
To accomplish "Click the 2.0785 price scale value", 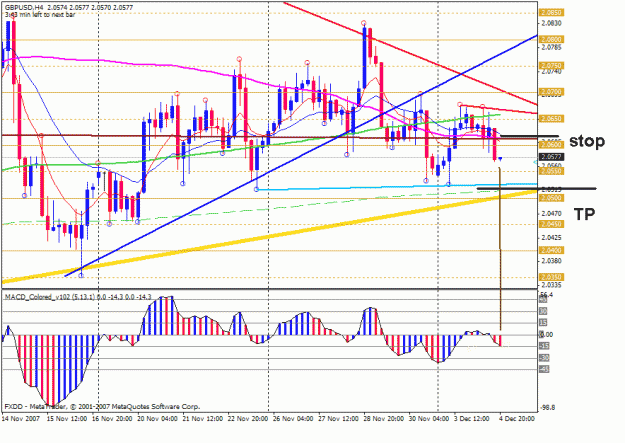I will click(x=551, y=47).
